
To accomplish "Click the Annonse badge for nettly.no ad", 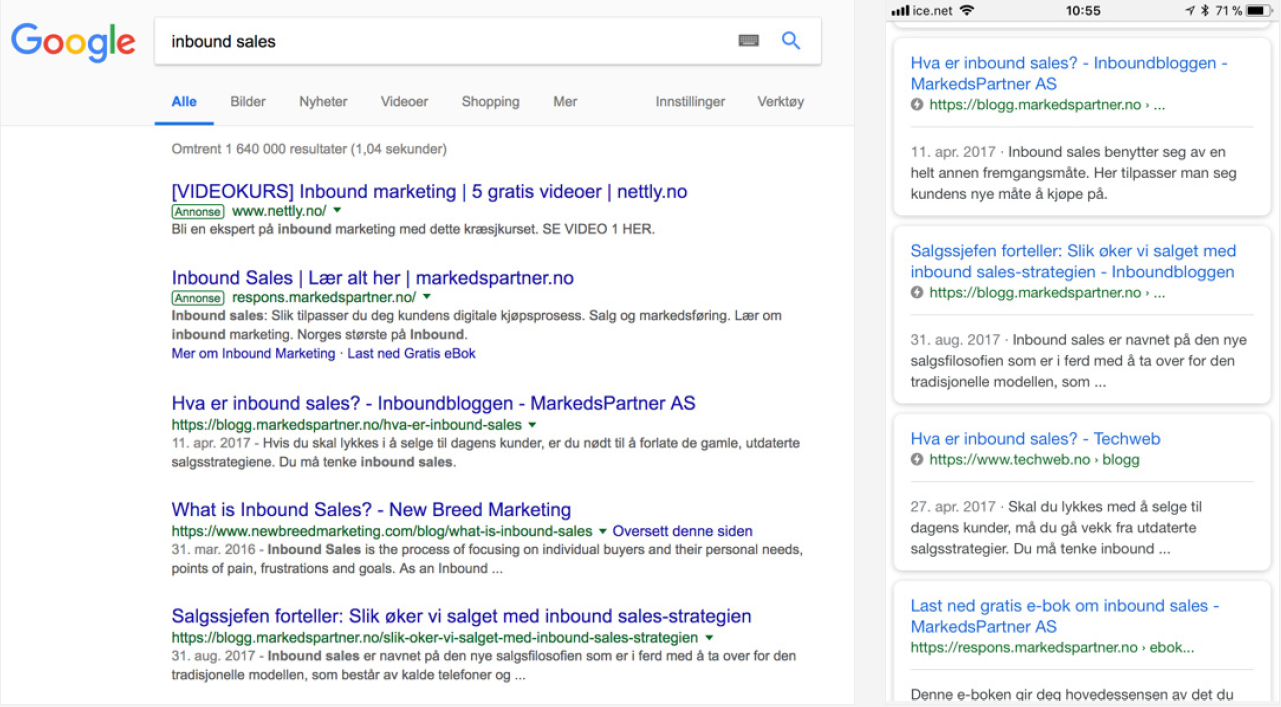I will tap(198, 212).
